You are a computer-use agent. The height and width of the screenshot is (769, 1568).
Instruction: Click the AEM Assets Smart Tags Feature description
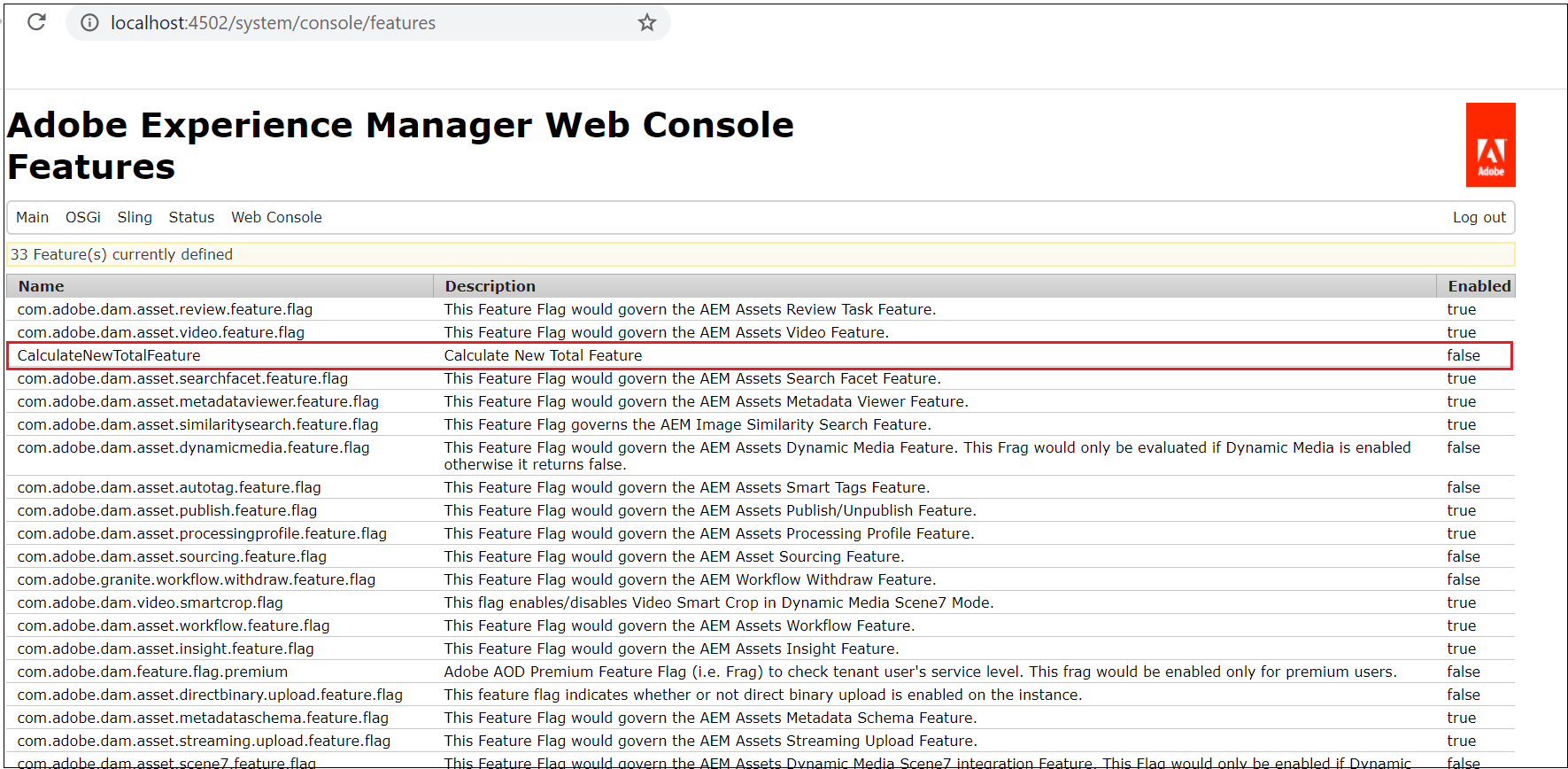click(x=687, y=487)
